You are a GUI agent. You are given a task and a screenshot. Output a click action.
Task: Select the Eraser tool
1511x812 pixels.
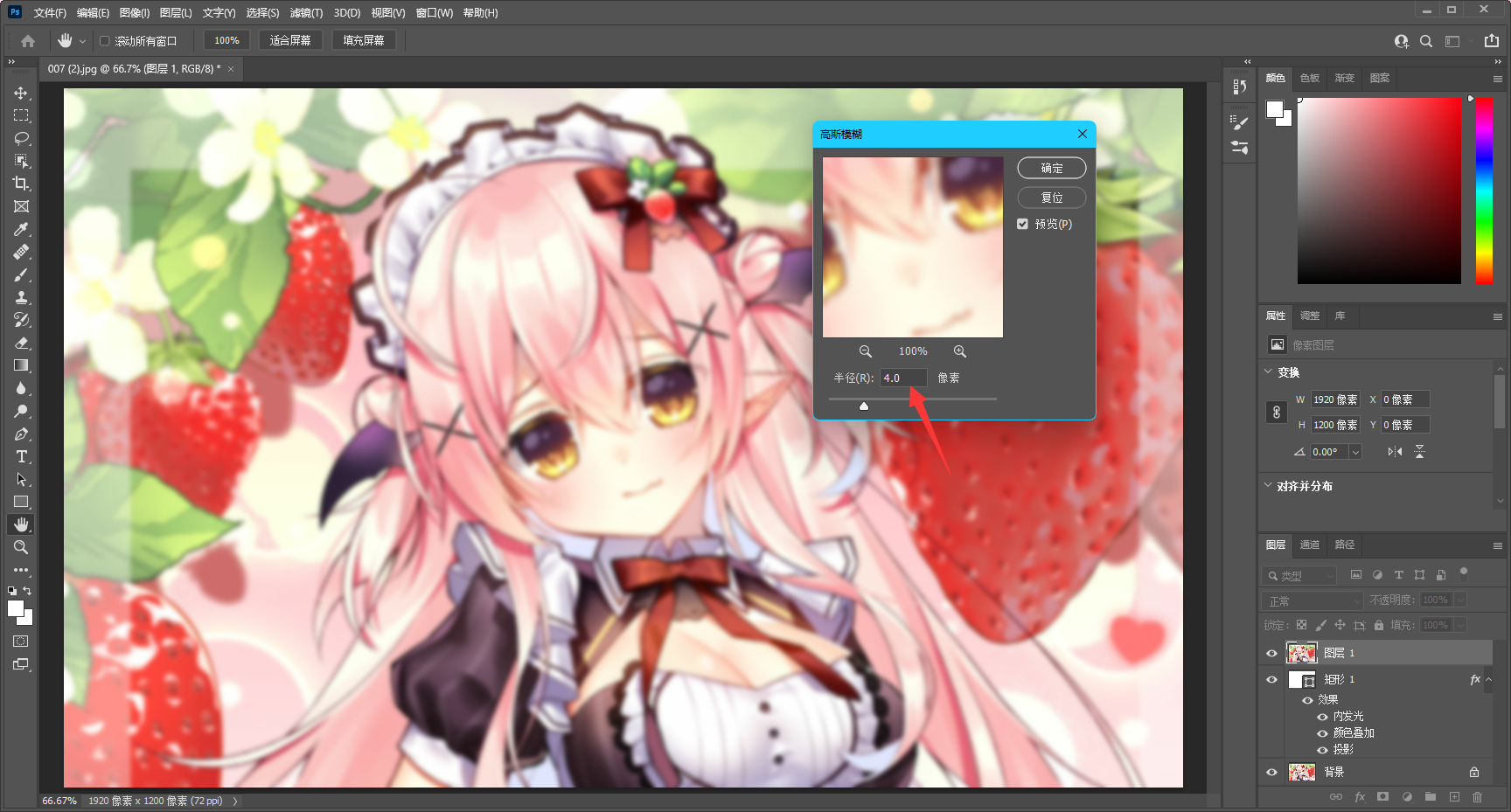[x=21, y=343]
